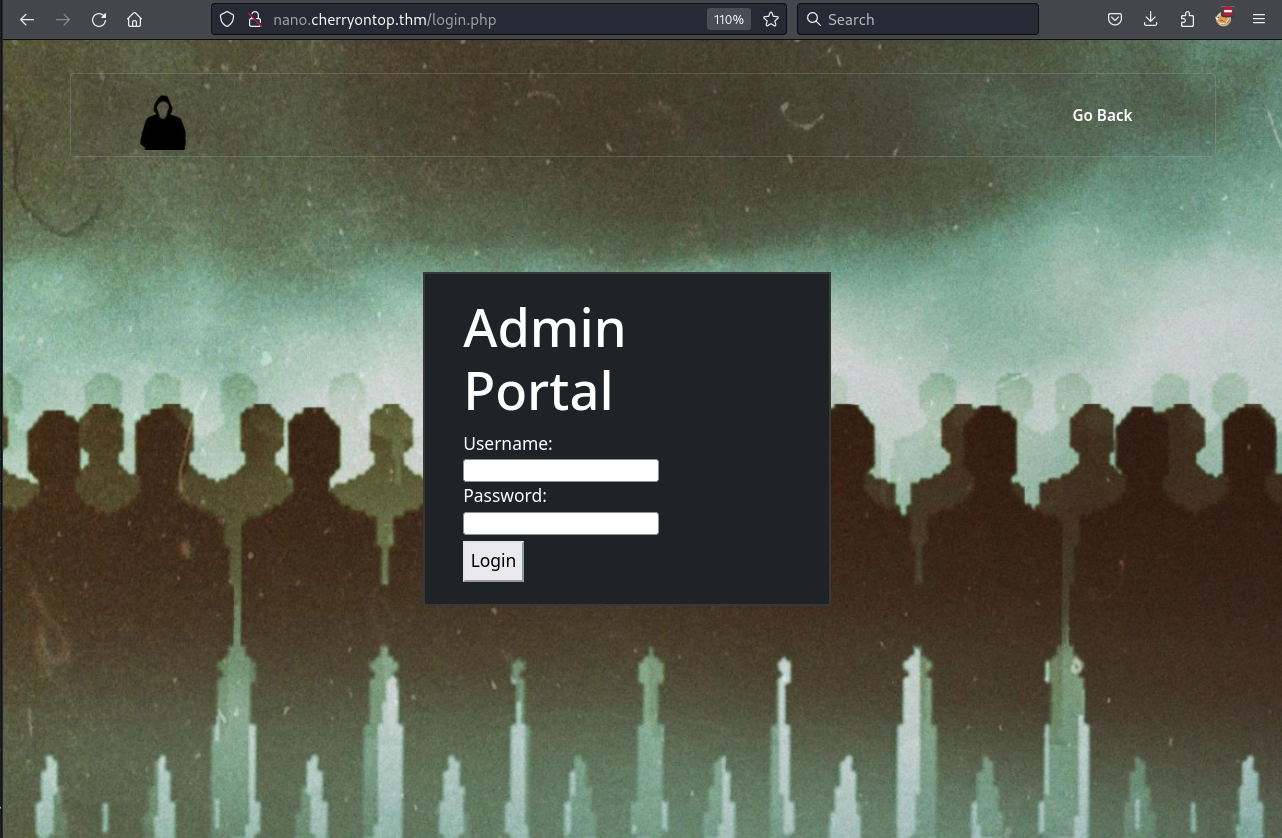The height and width of the screenshot is (838, 1282).
Task: Go to the browser home page
Action: point(135,20)
